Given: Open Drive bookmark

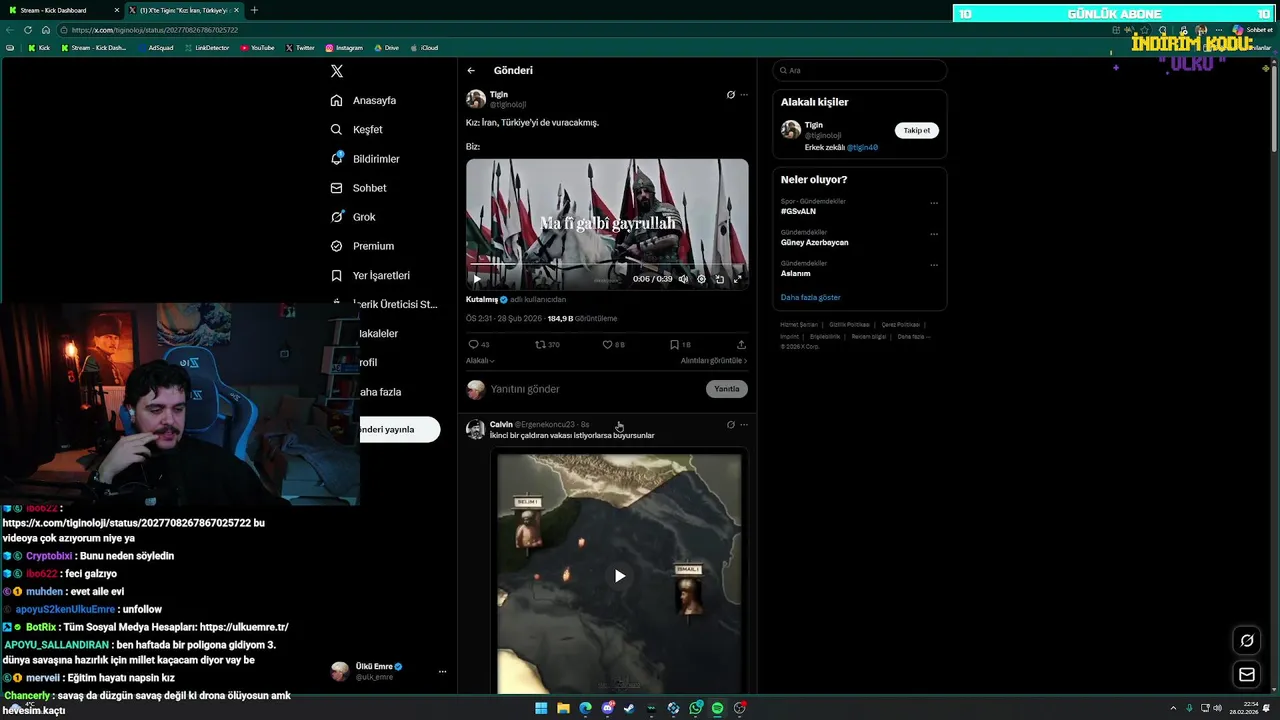Looking at the screenshot, I should 386,48.
